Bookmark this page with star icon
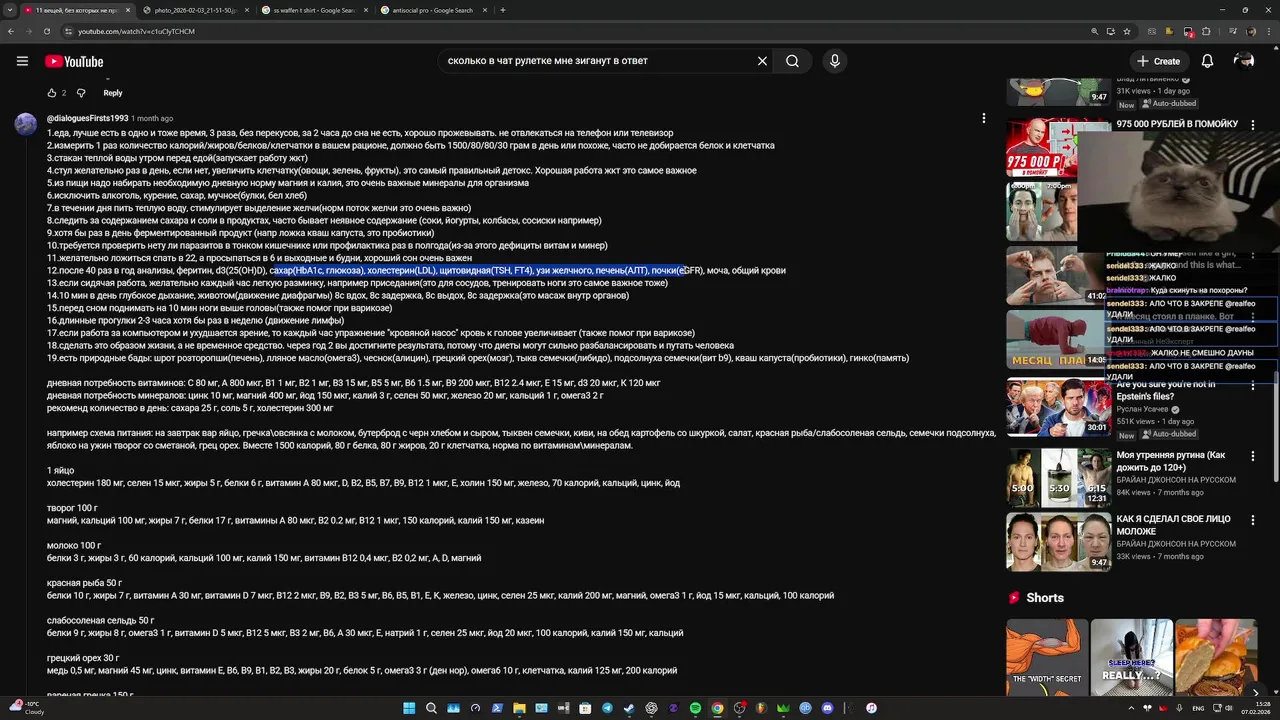 pyautogui.click(x=1127, y=31)
